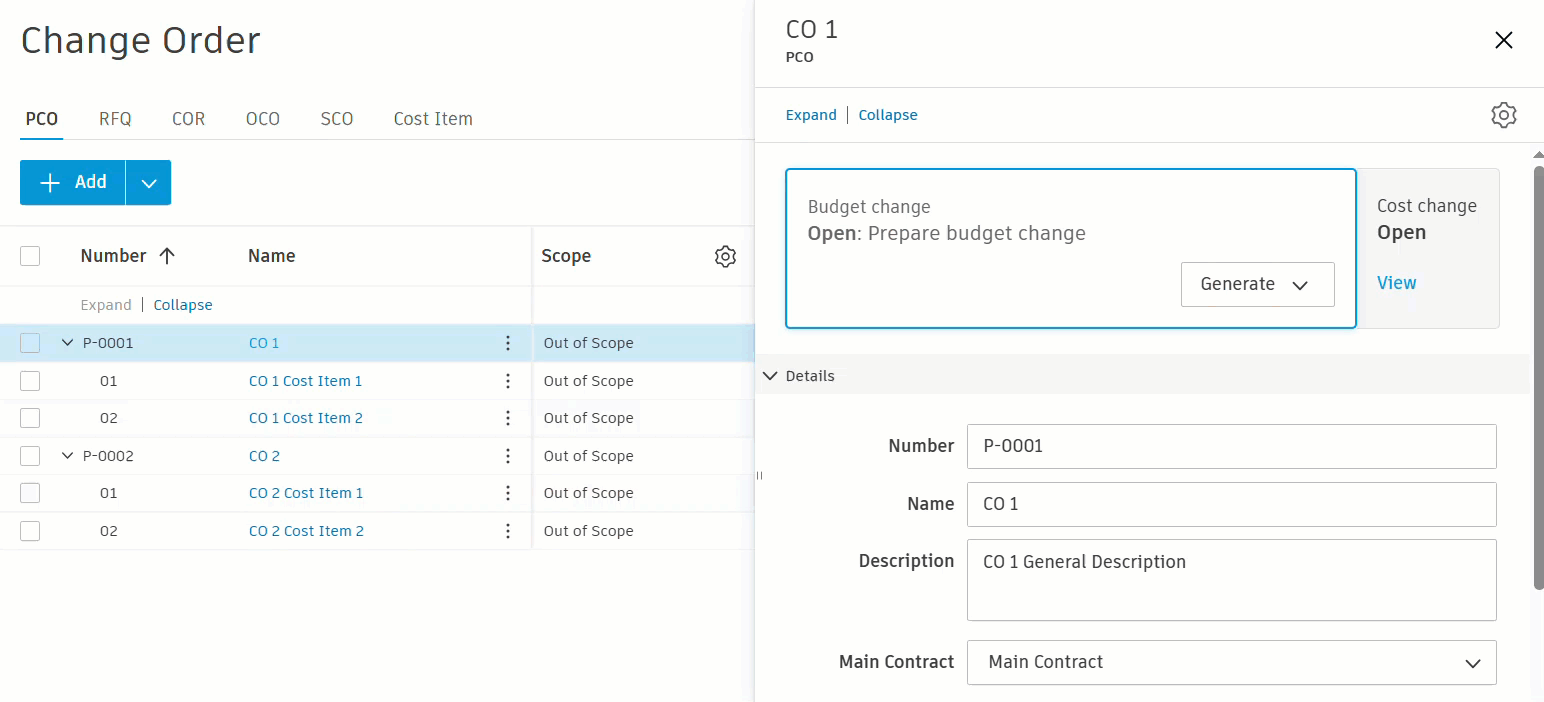Collapse the P-0001 tree row
This screenshot has height=702, width=1544.
68,343
